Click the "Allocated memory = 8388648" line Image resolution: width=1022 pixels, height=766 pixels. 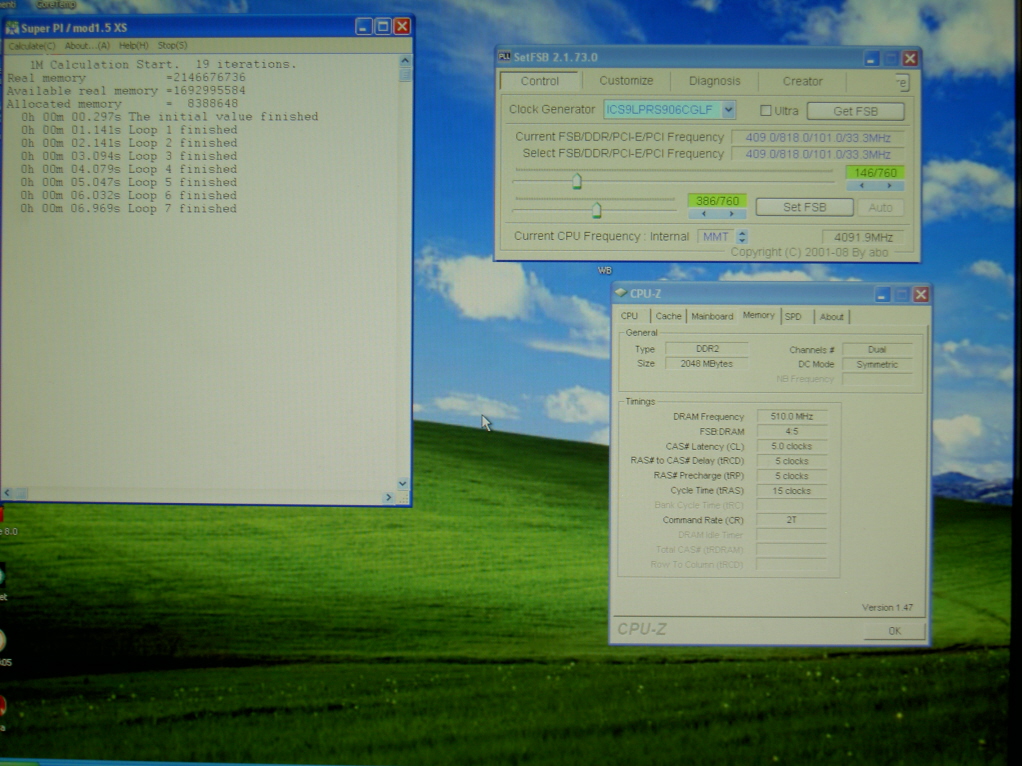pos(123,104)
